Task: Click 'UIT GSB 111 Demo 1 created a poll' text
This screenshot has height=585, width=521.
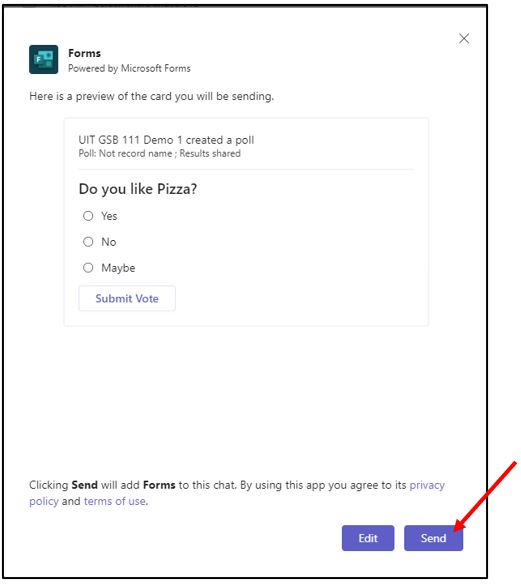Action: pyautogui.click(x=166, y=140)
